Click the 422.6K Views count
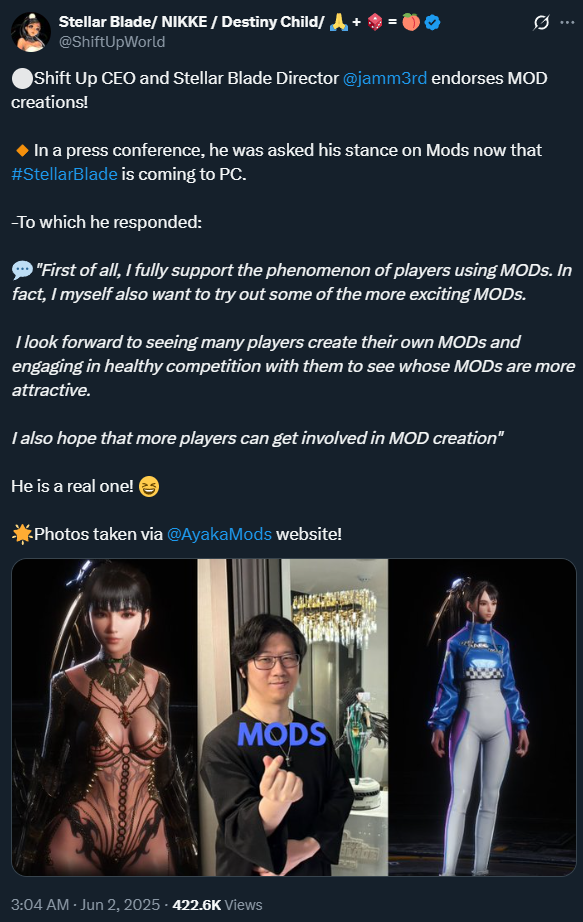This screenshot has width=583, height=922. [x=217, y=904]
